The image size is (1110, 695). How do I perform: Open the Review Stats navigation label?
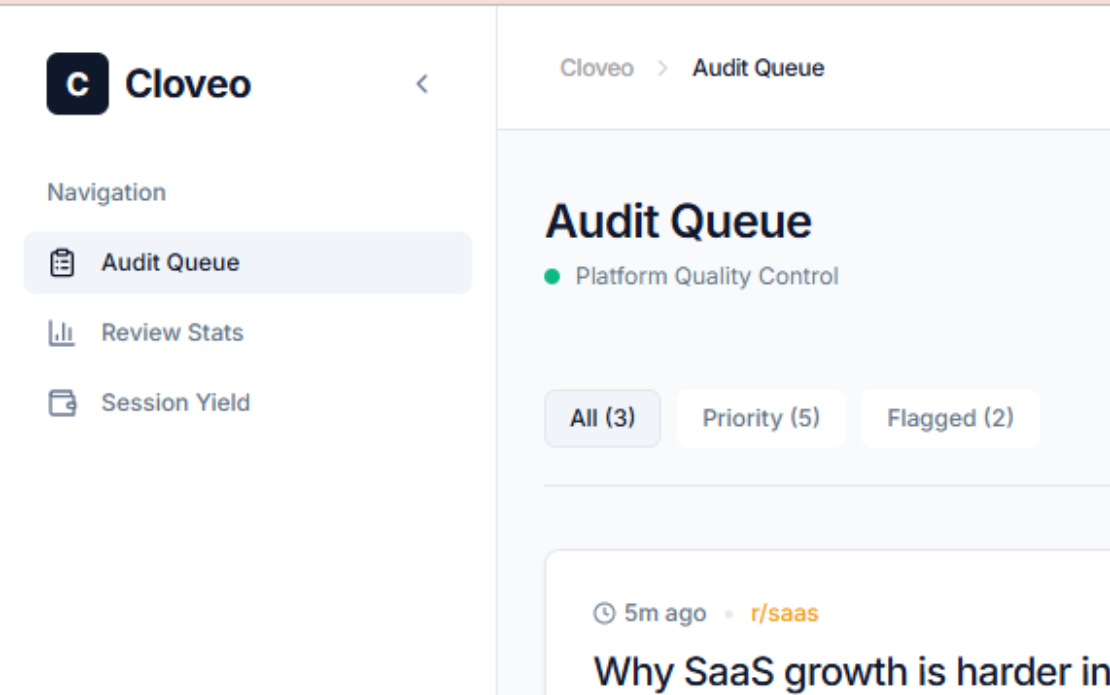[172, 333]
